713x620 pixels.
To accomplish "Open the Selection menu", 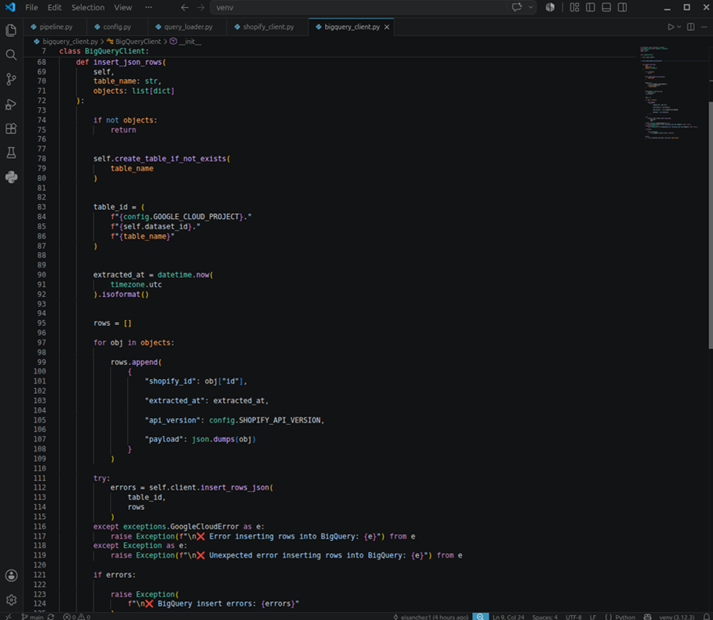I will coord(88,7).
